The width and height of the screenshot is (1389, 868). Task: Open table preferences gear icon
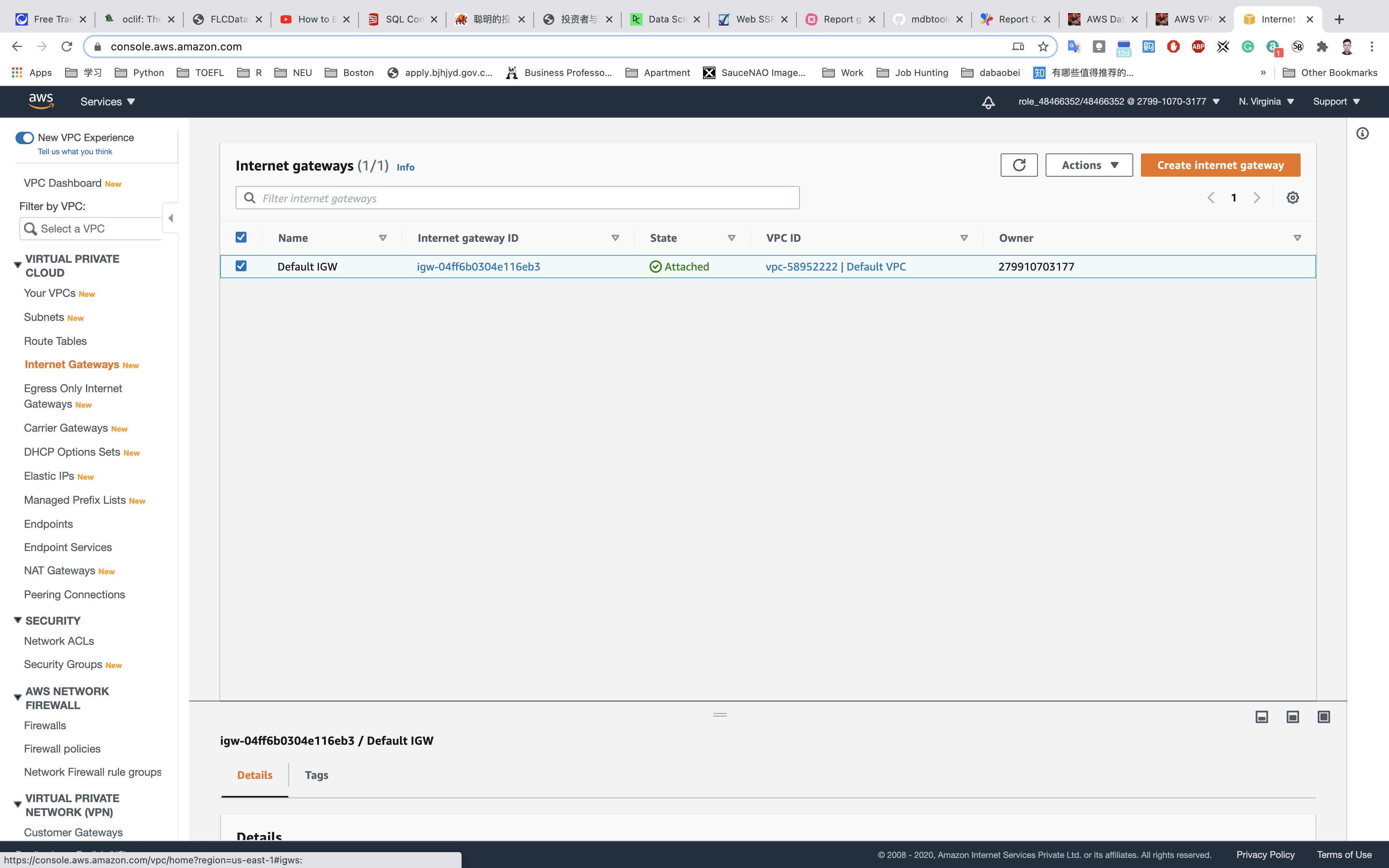click(x=1292, y=198)
